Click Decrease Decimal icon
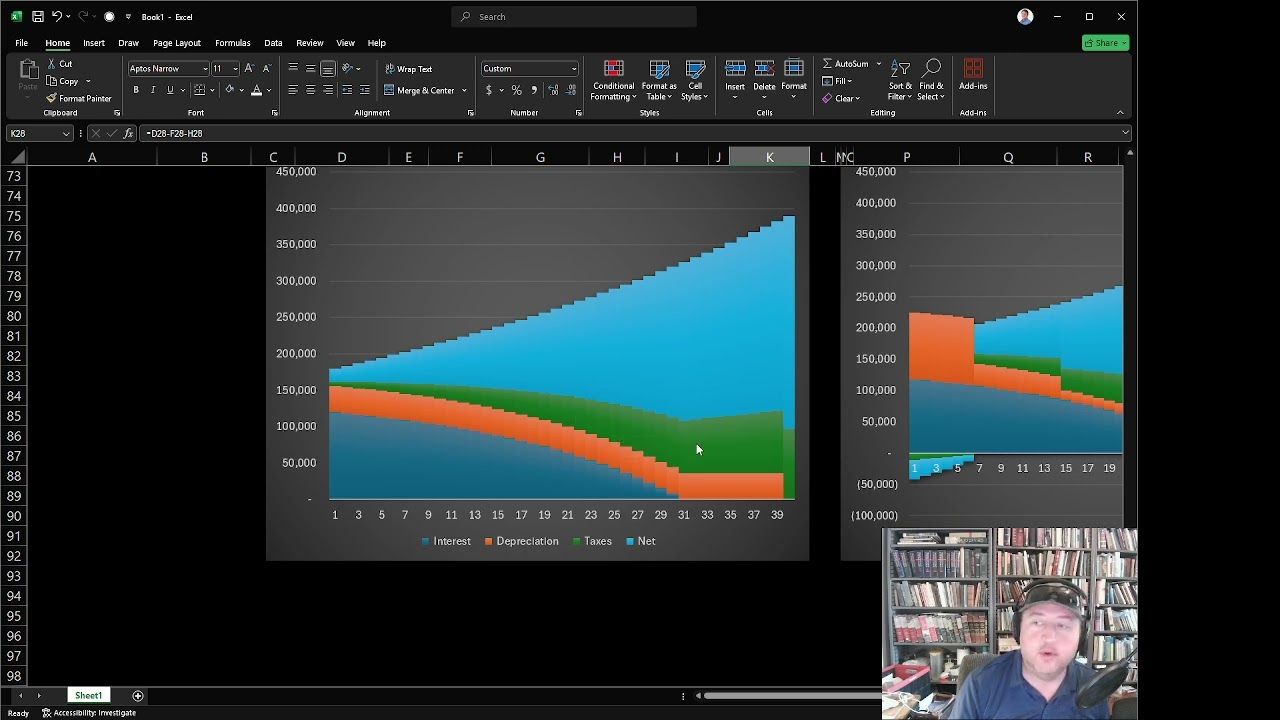The width and height of the screenshot is (1280, 720). (571, 90)
